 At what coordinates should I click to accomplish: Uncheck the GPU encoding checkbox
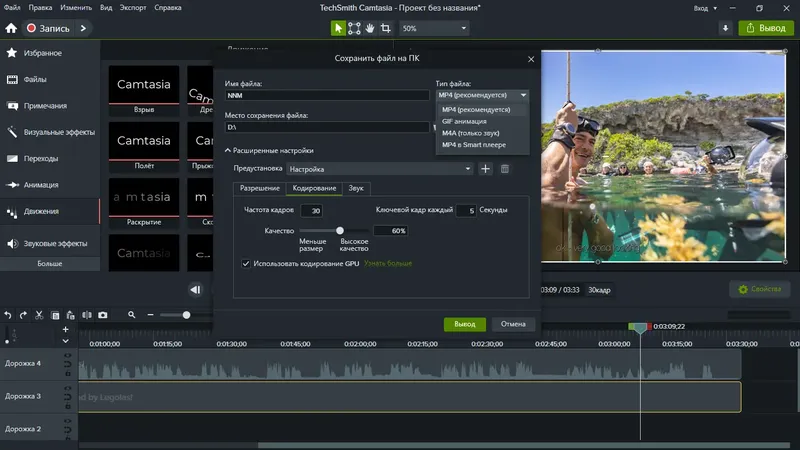[246, 263]
